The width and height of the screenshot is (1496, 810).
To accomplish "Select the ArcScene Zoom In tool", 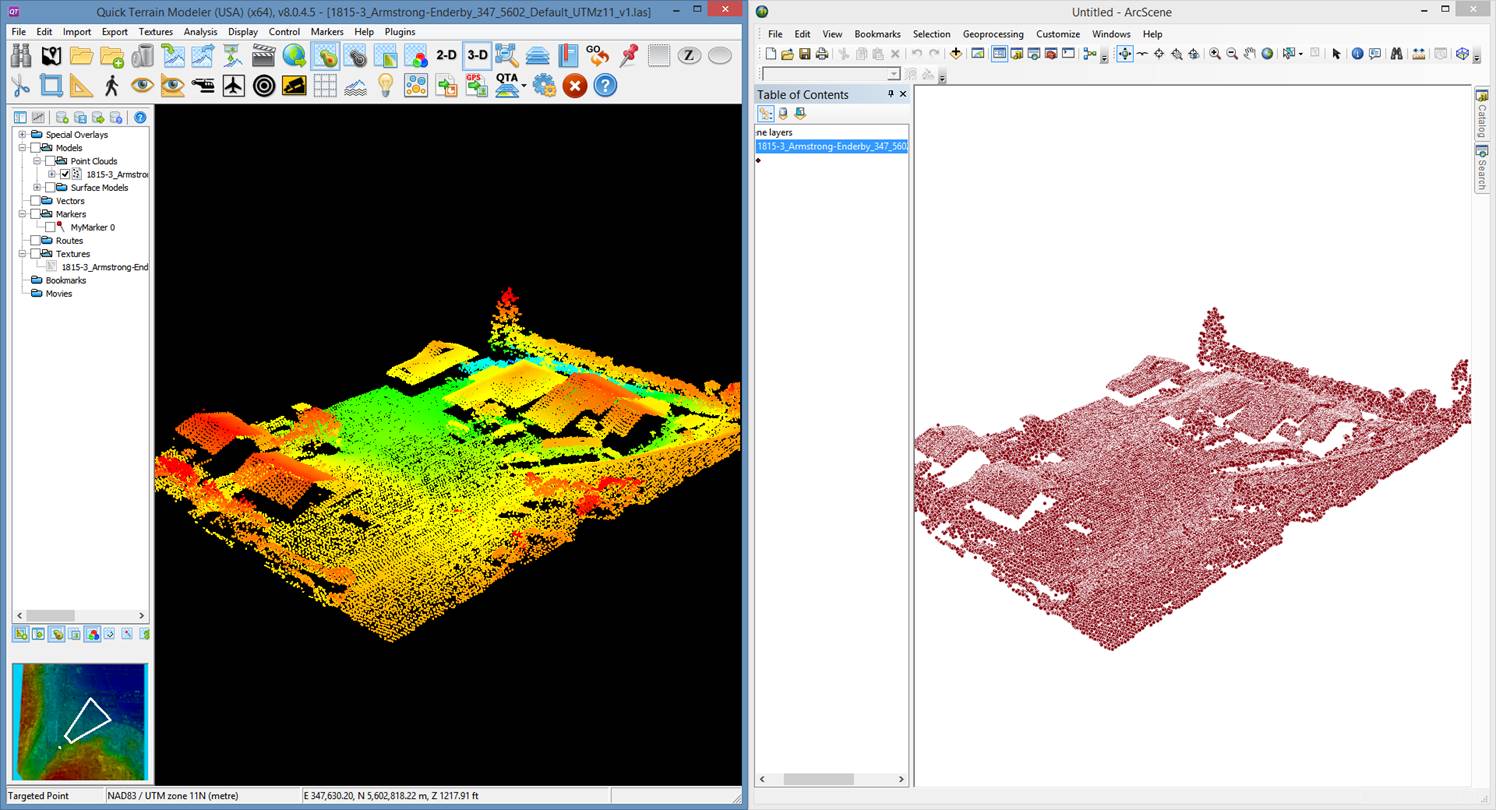I will (1215, 54).
